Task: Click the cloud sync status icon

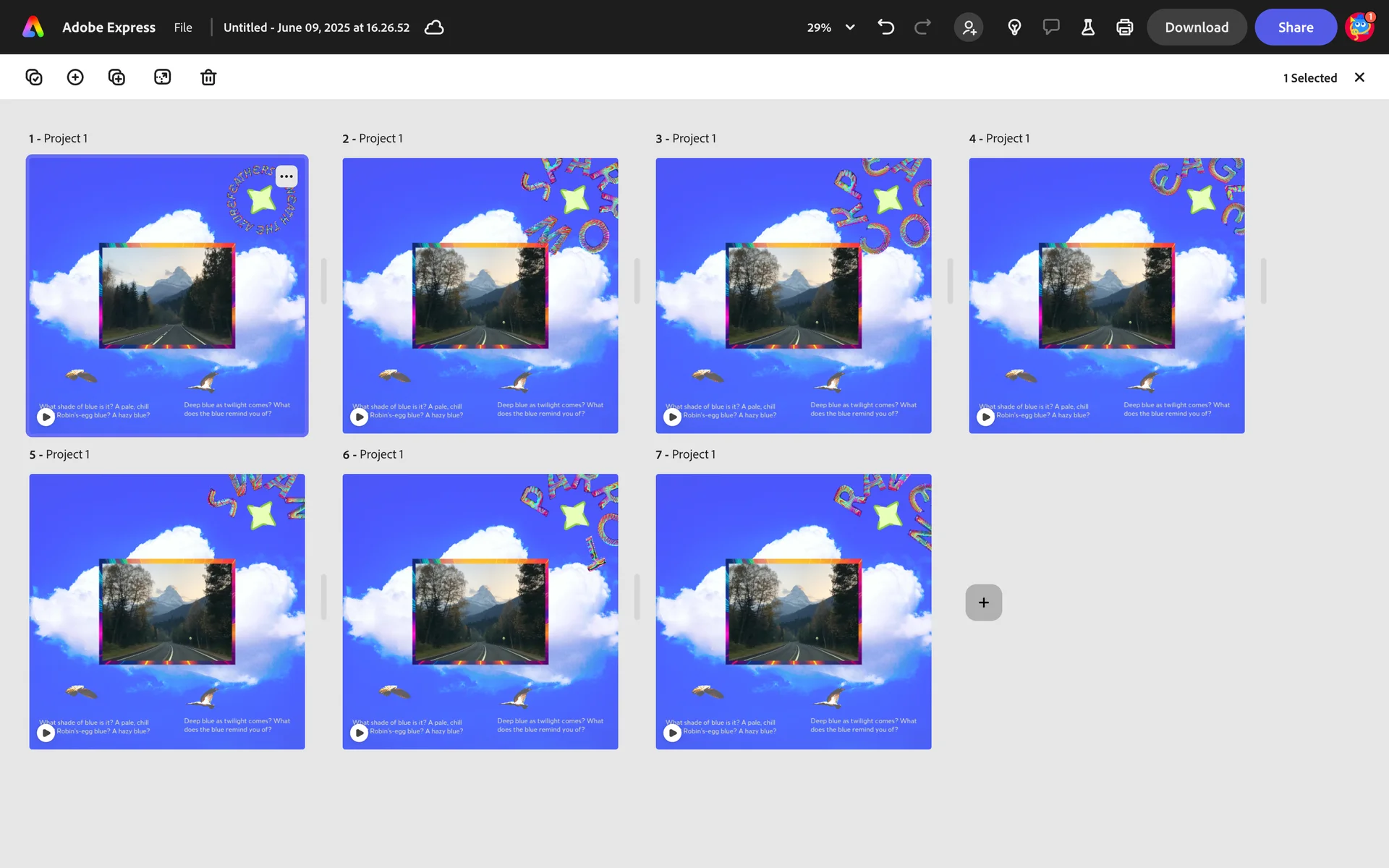Action: pyautogui.click(x=434, y=27)
